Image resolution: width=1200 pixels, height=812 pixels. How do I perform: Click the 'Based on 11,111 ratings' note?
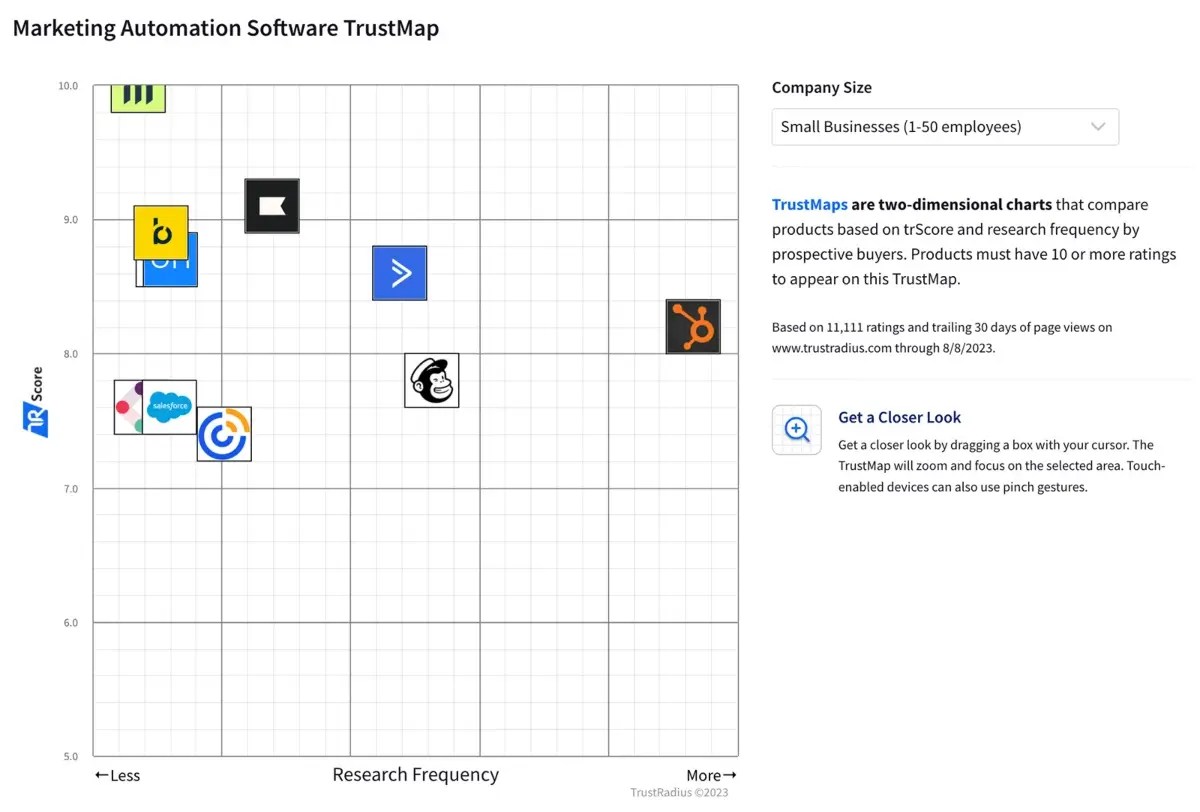tap(942, 338)
